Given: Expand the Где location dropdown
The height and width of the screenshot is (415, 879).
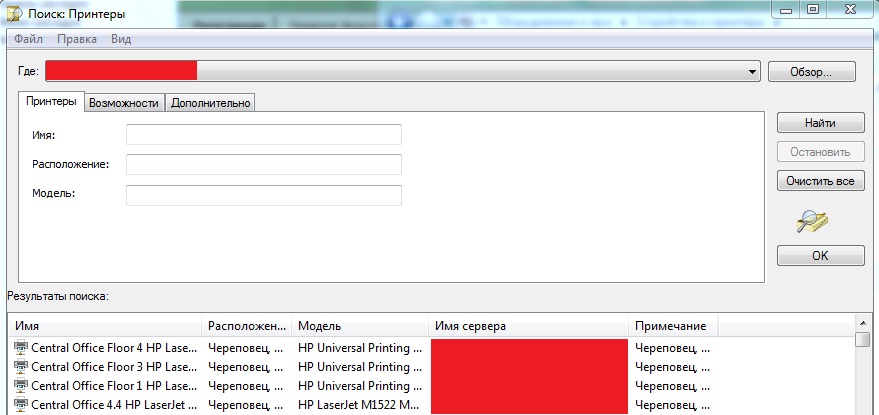Looking at the screenshot, I should point(752,72).
